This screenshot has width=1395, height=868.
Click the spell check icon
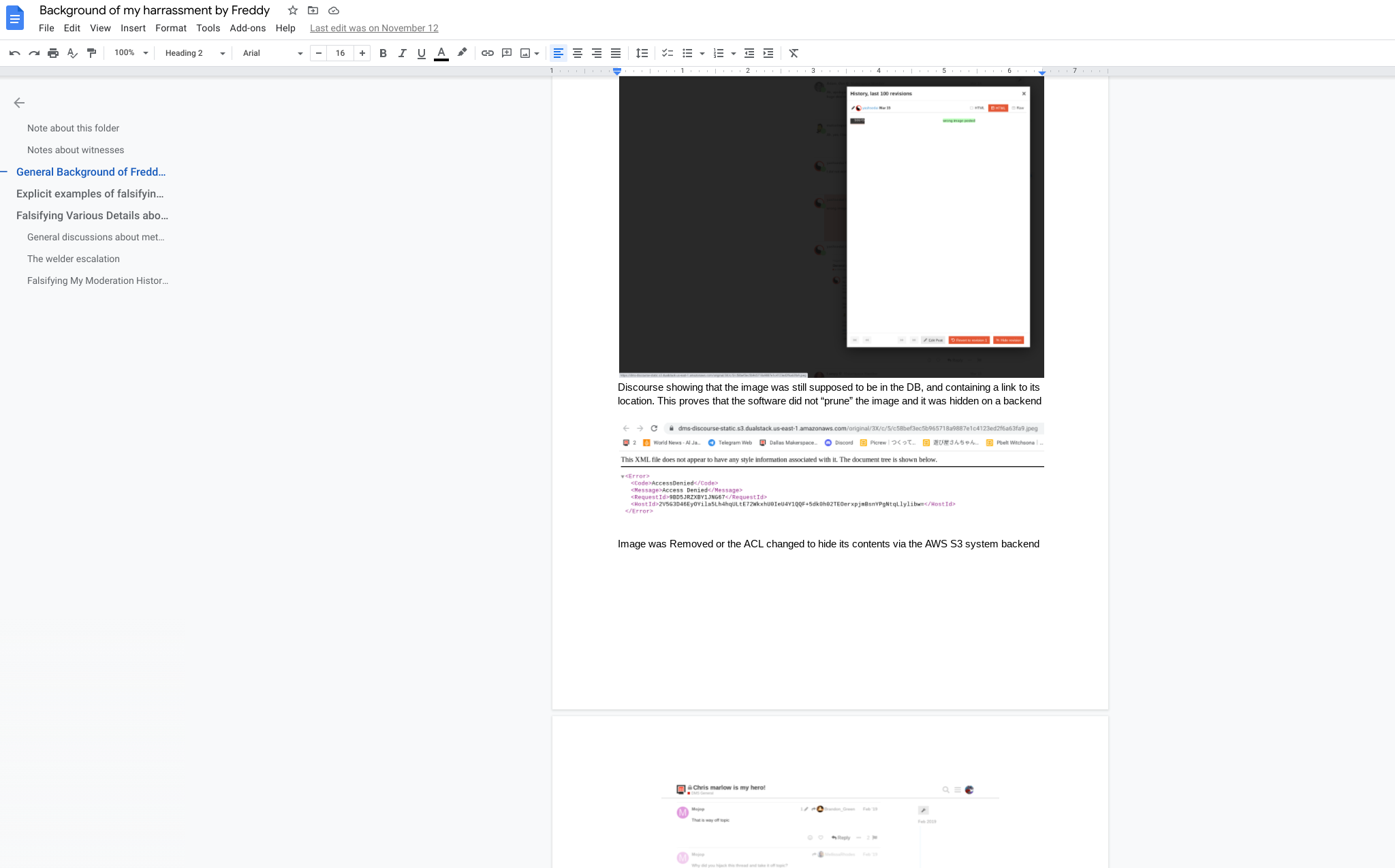(72, 53)
